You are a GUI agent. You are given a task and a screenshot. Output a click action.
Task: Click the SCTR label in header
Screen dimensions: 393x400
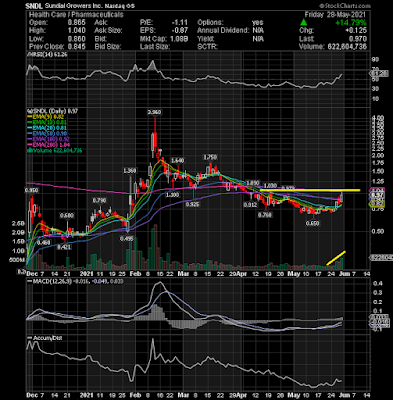pyautogui.click(x=207, y=47)
